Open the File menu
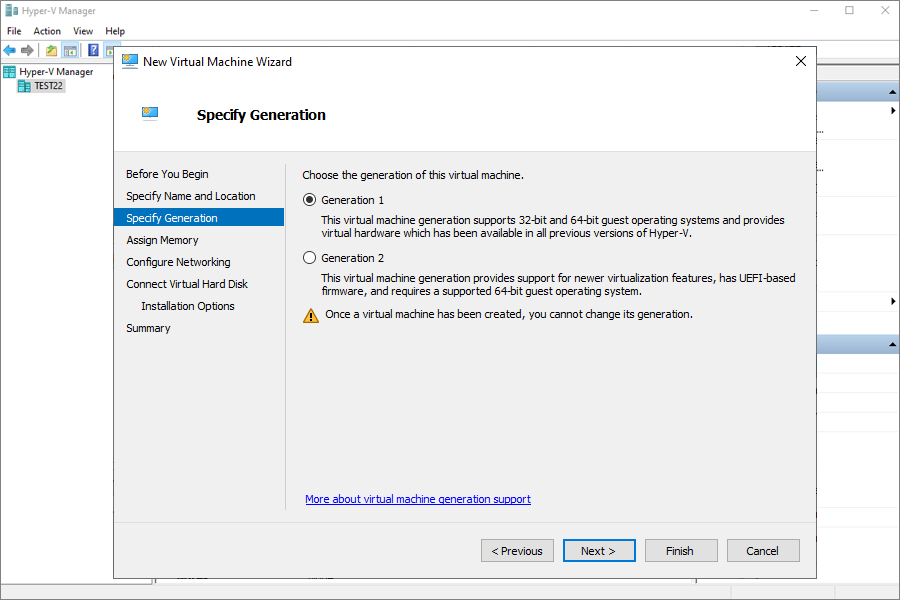This screenshot has width=900, height=600. [x=14, y=31]
